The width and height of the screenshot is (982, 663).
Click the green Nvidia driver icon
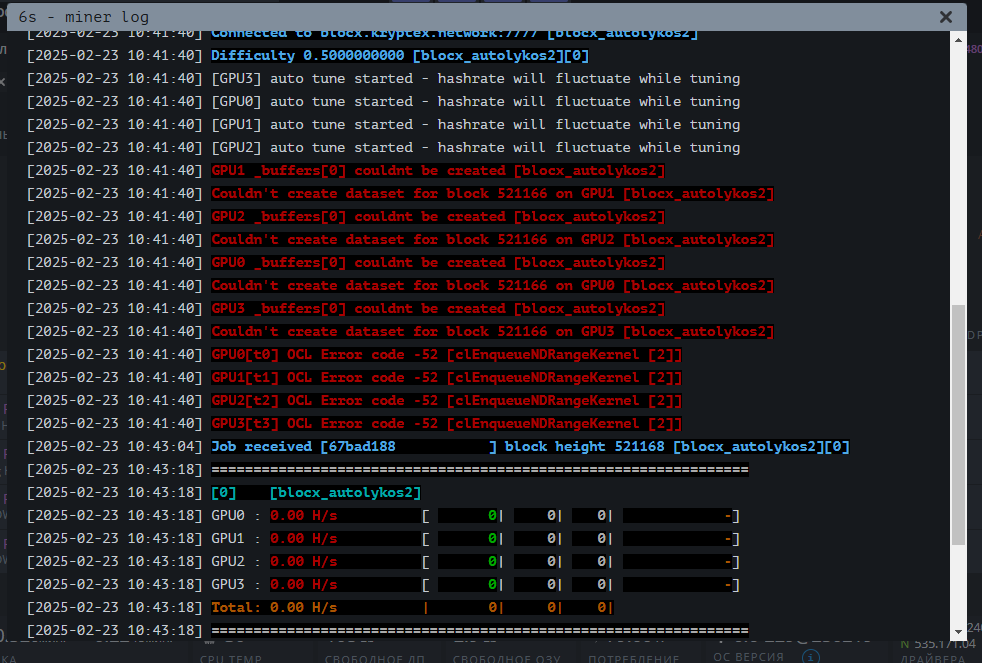(x=906, y=645)
